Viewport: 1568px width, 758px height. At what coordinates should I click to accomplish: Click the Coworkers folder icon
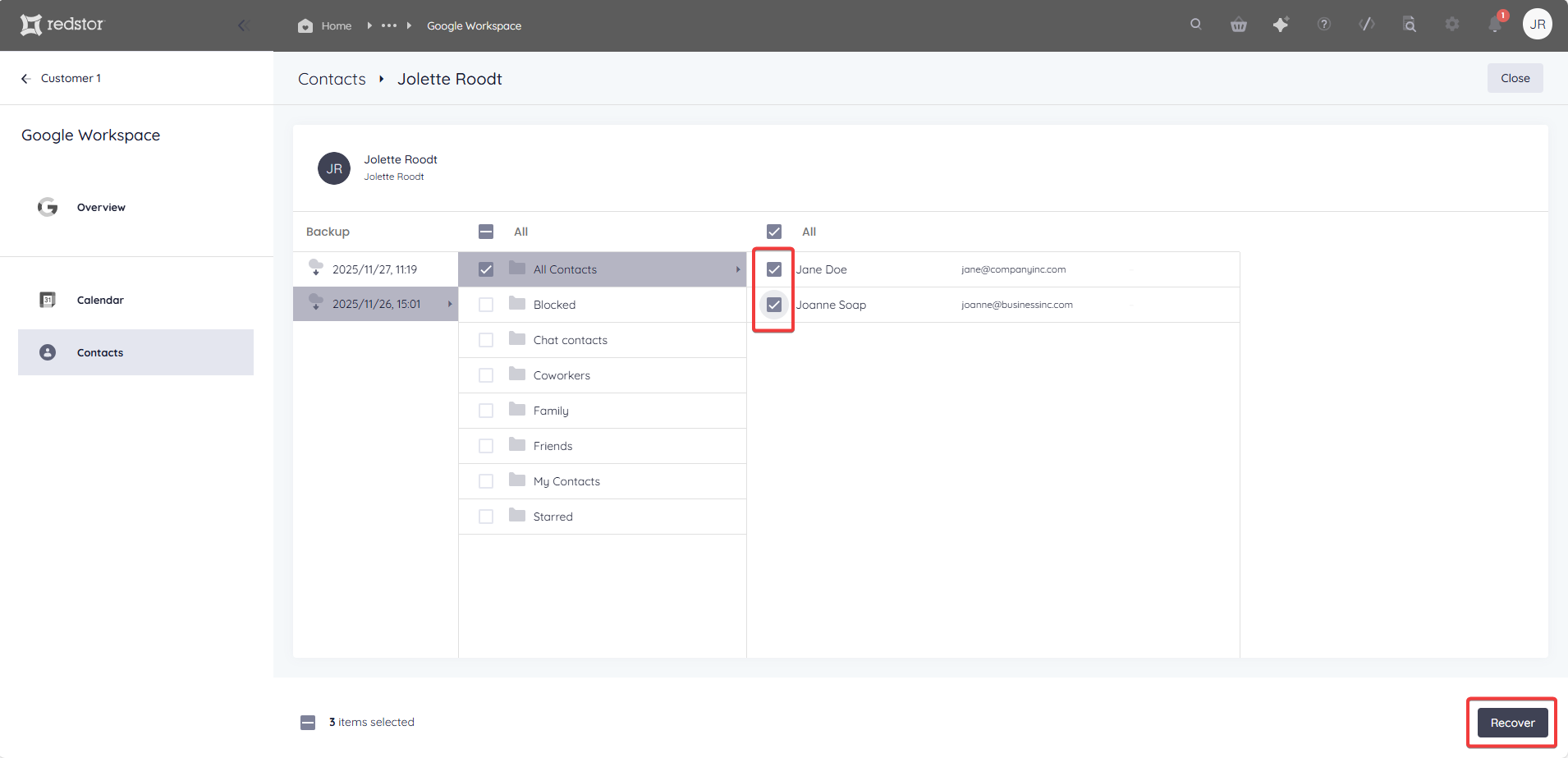pos(517,374)
